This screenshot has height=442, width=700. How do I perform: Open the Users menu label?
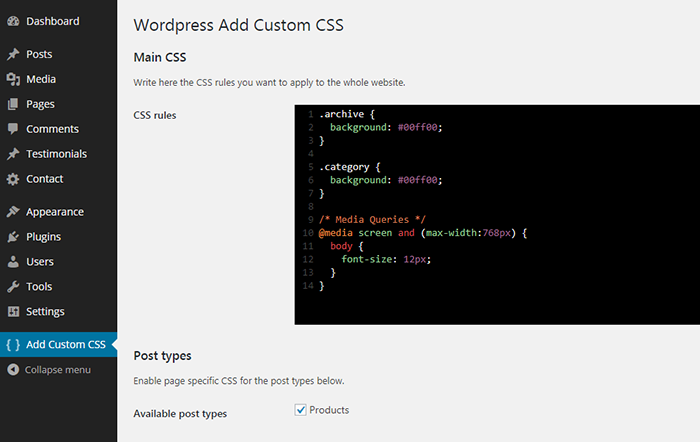40,262
